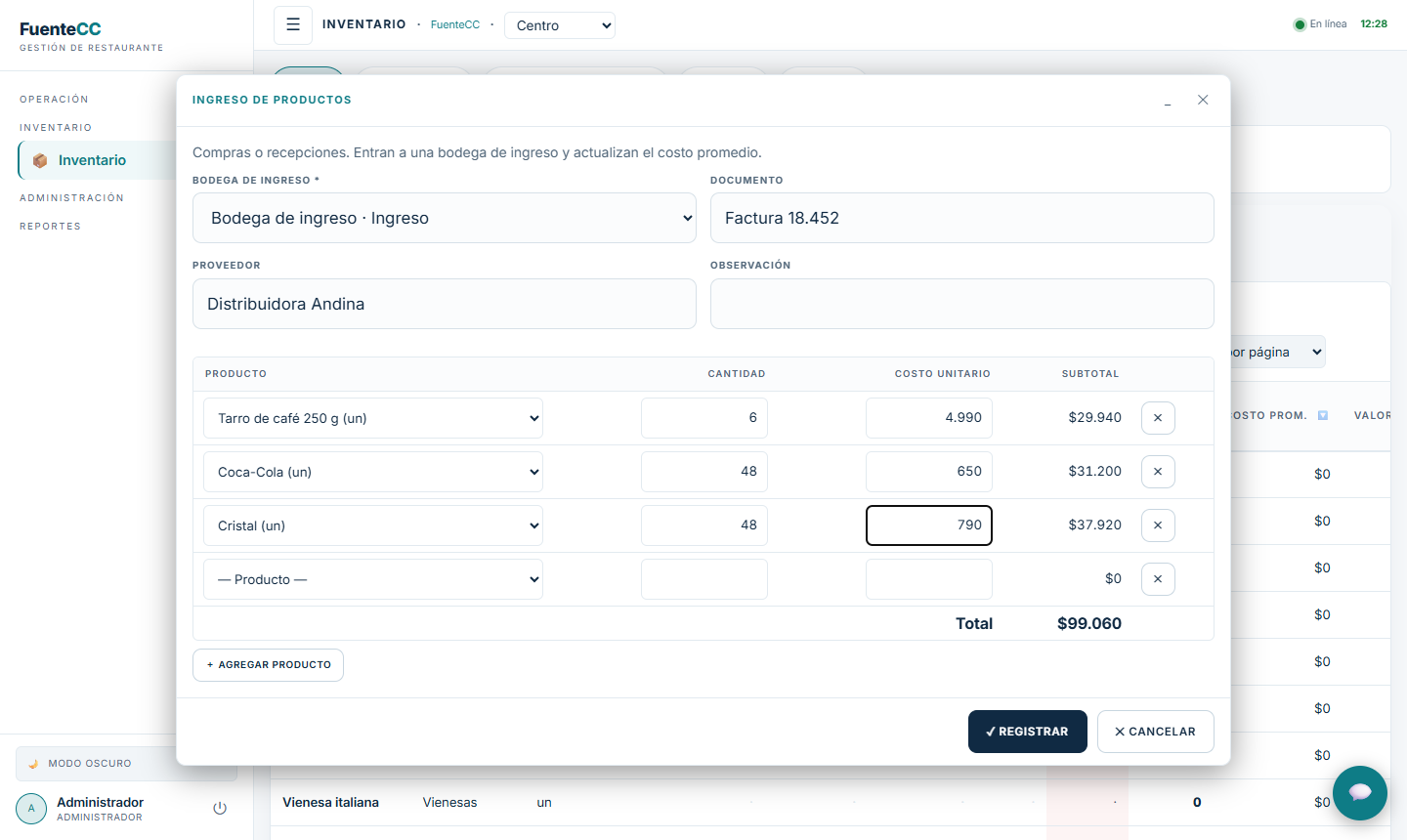This screenshot has width=1407, height=840.
Task: Click the Total amount $99.060
Action: coord(1089,624)
